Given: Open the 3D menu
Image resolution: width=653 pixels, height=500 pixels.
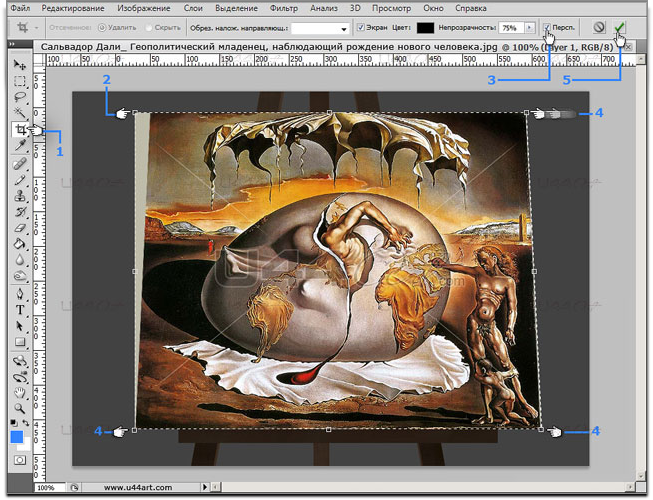Looking at the screenshot, I should pyautogui.click(x=355, y=8).
